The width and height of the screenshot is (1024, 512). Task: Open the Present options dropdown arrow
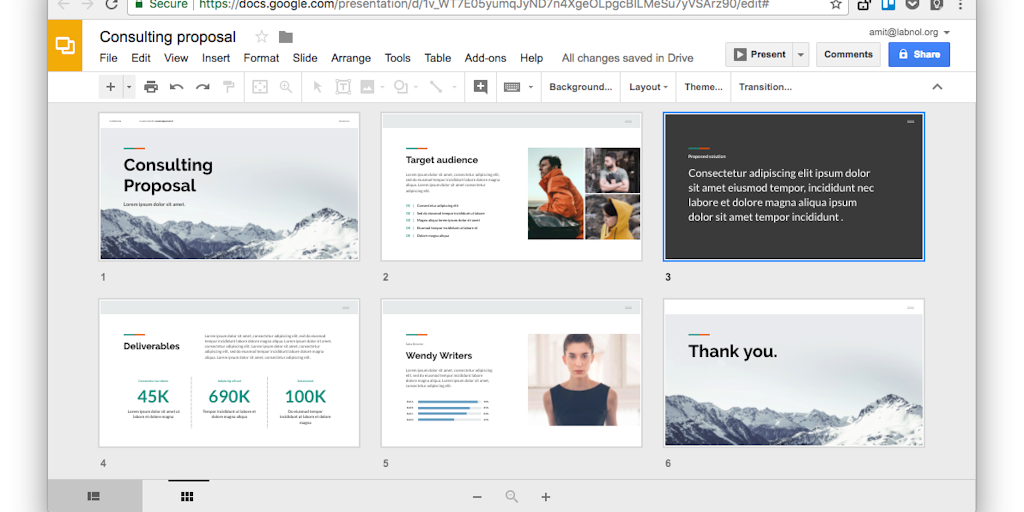(x=801, y=54)
